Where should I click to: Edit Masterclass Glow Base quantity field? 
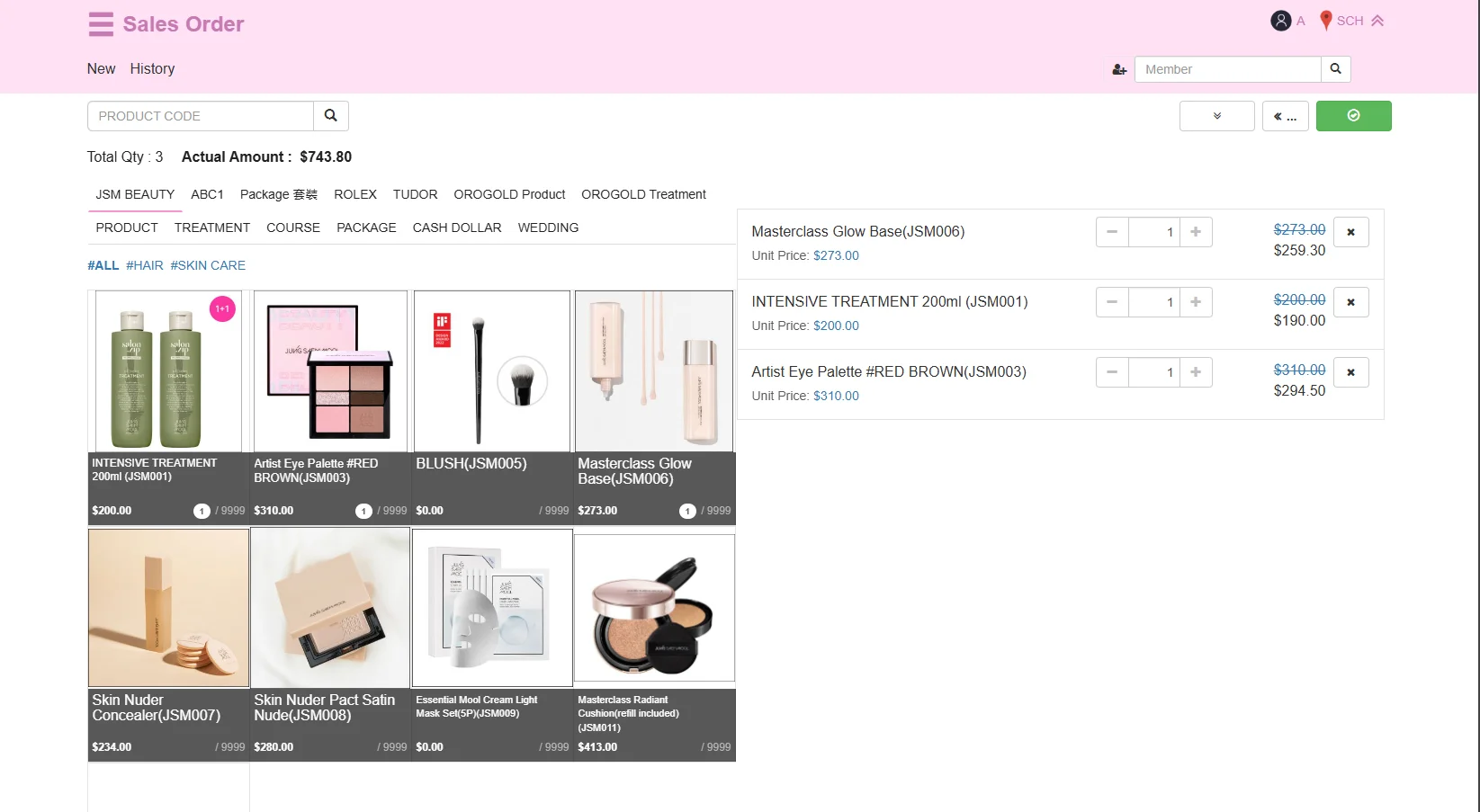[1153, 232]
